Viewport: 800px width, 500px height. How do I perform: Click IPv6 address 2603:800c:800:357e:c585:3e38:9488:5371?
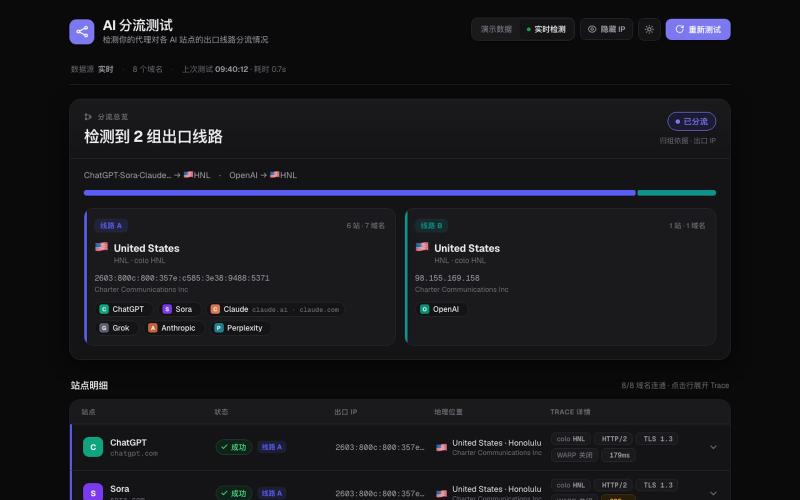click(182, 278)
